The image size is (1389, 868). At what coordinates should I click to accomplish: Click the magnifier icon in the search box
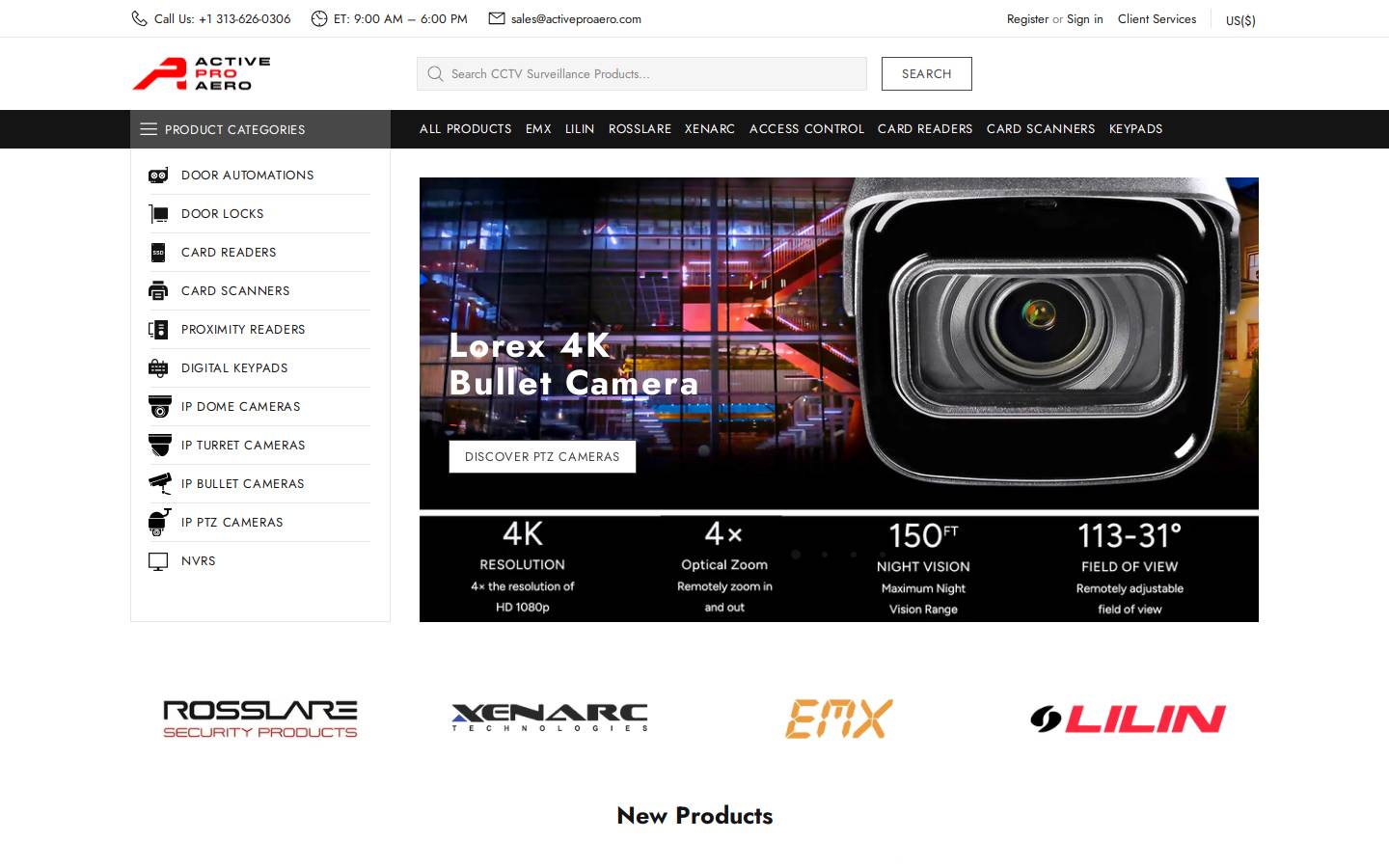pyautogui.click(x=435, y=73)
